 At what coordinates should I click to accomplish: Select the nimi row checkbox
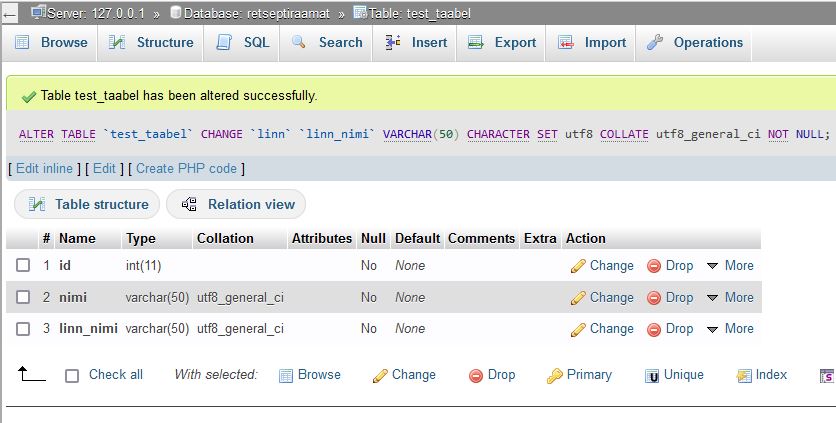pyautogui.click(x=23, y=298)
